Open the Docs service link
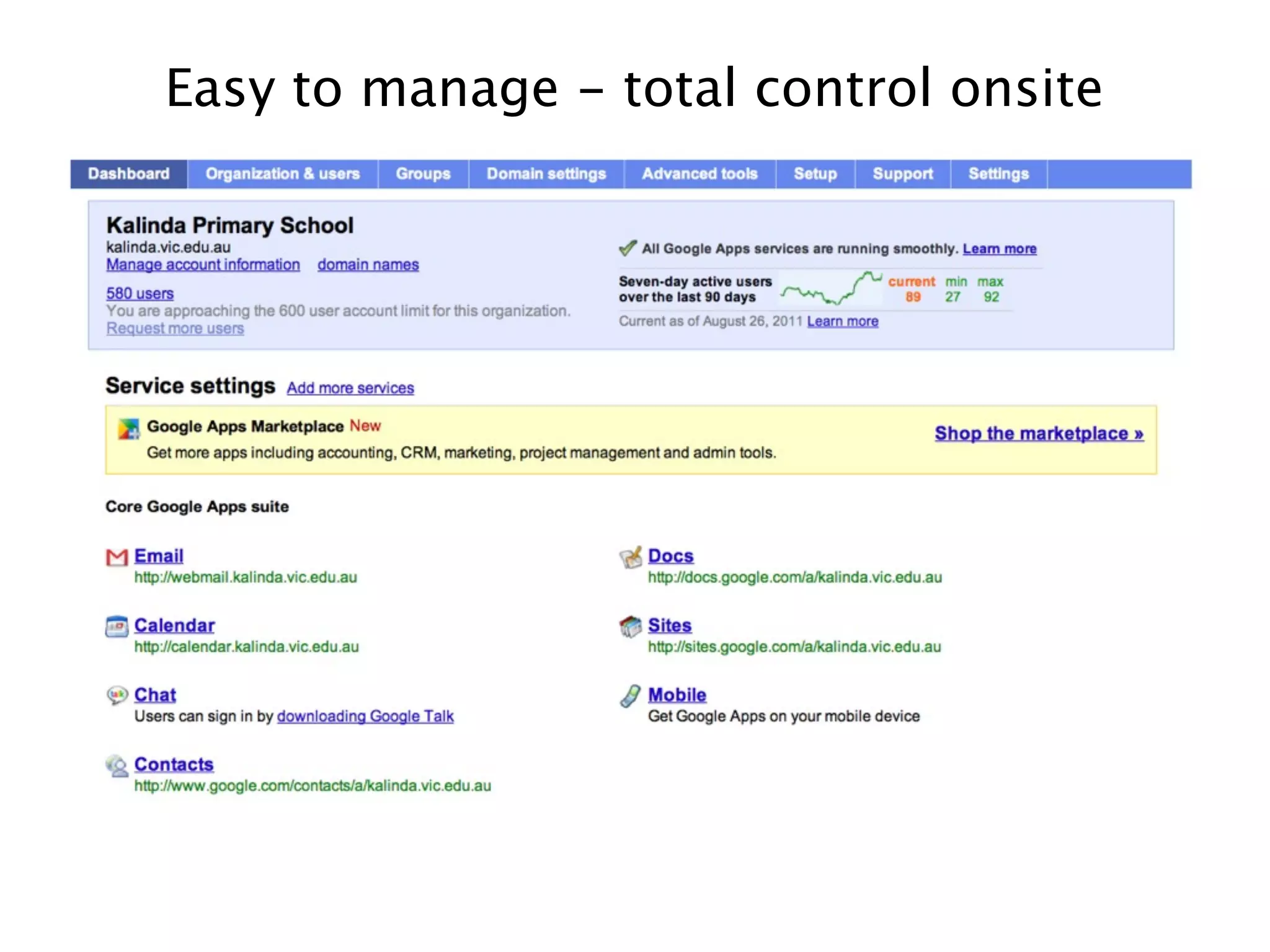Image resolution: width=1270 pixels, height=952 pixels. [671, 556]
